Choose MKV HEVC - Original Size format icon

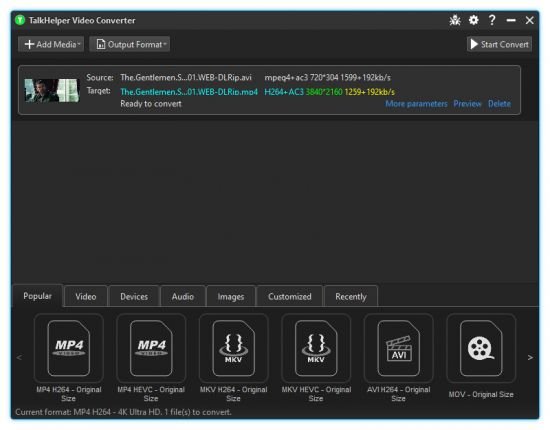tap(316, 348)
